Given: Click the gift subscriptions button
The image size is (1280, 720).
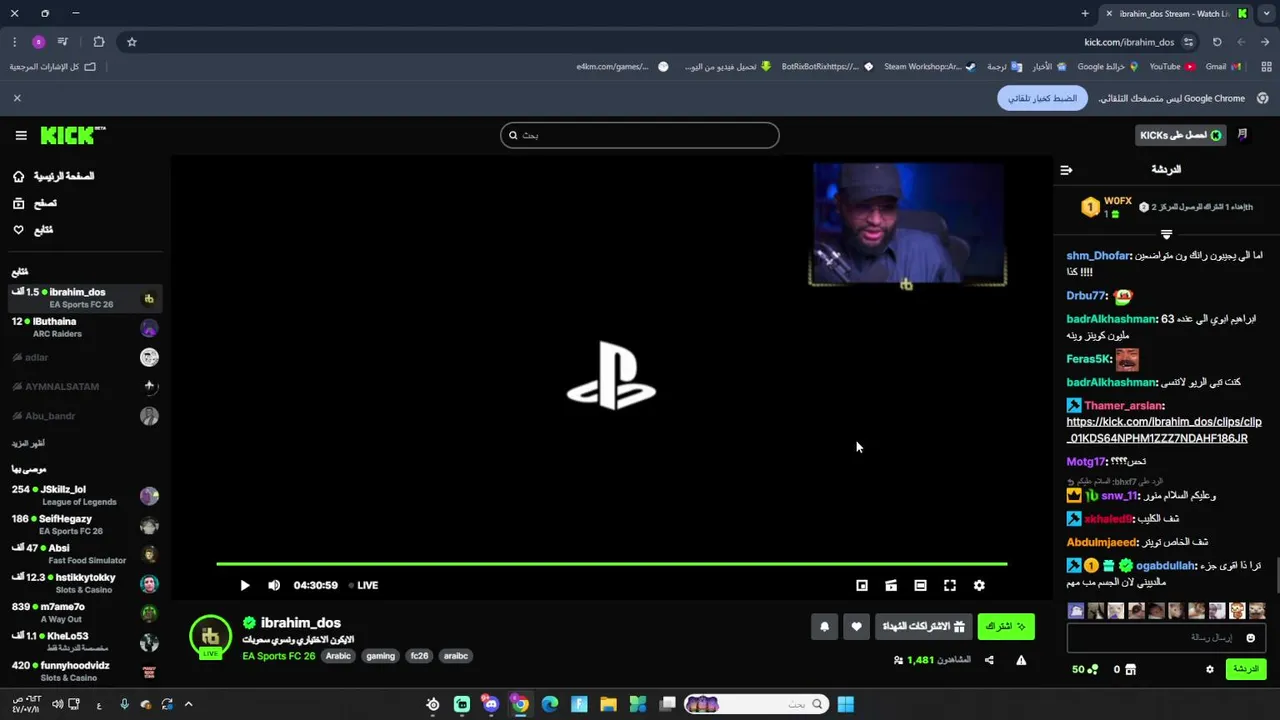Looking at the screenshot, I should point(924,627).
